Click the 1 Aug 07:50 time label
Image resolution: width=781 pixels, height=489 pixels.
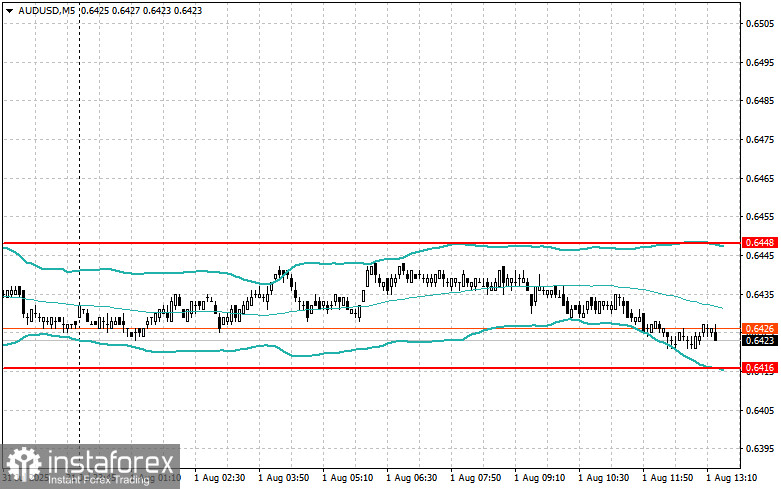point(476,478)
